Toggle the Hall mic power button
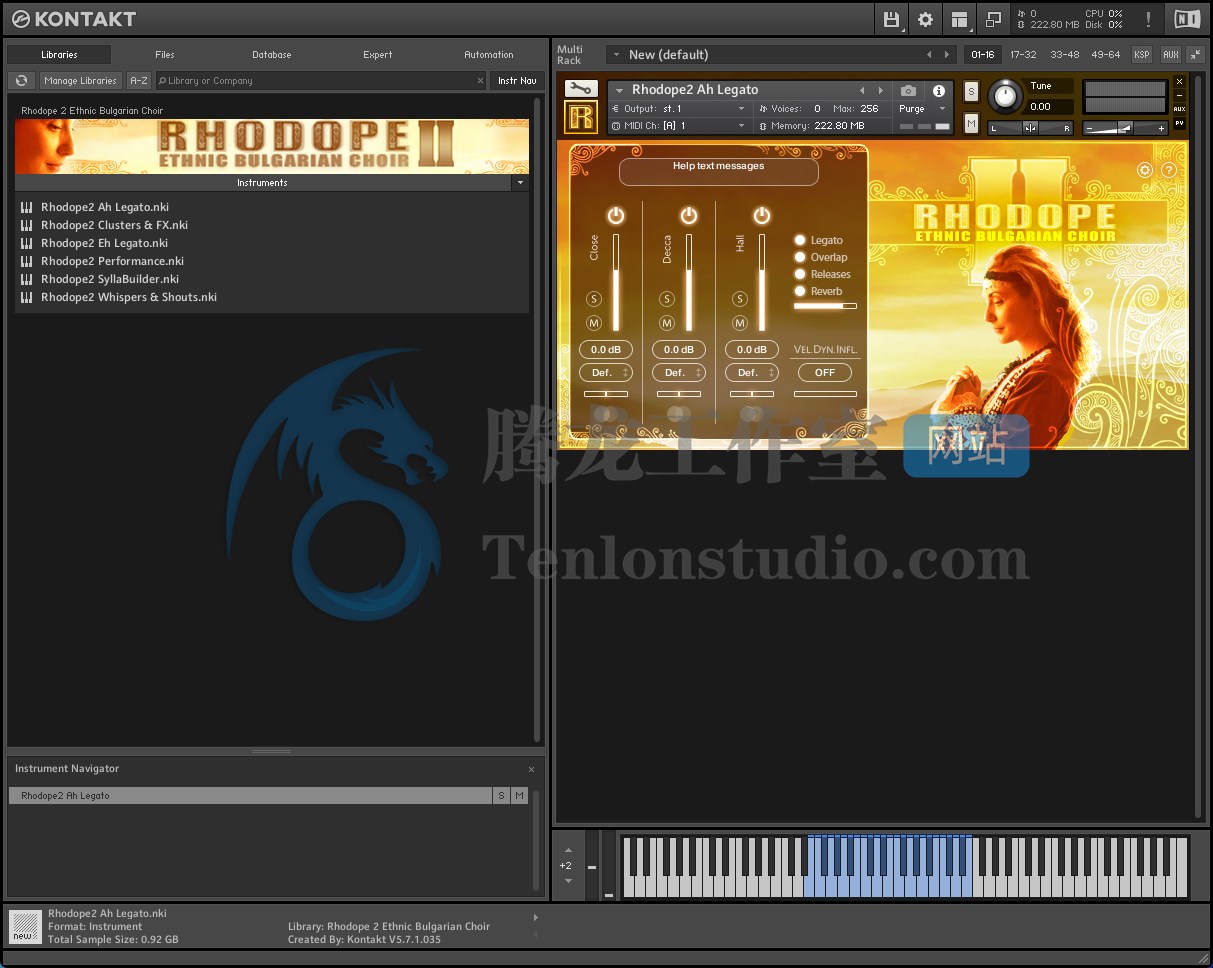1213x968 pixels. point(761,215)
